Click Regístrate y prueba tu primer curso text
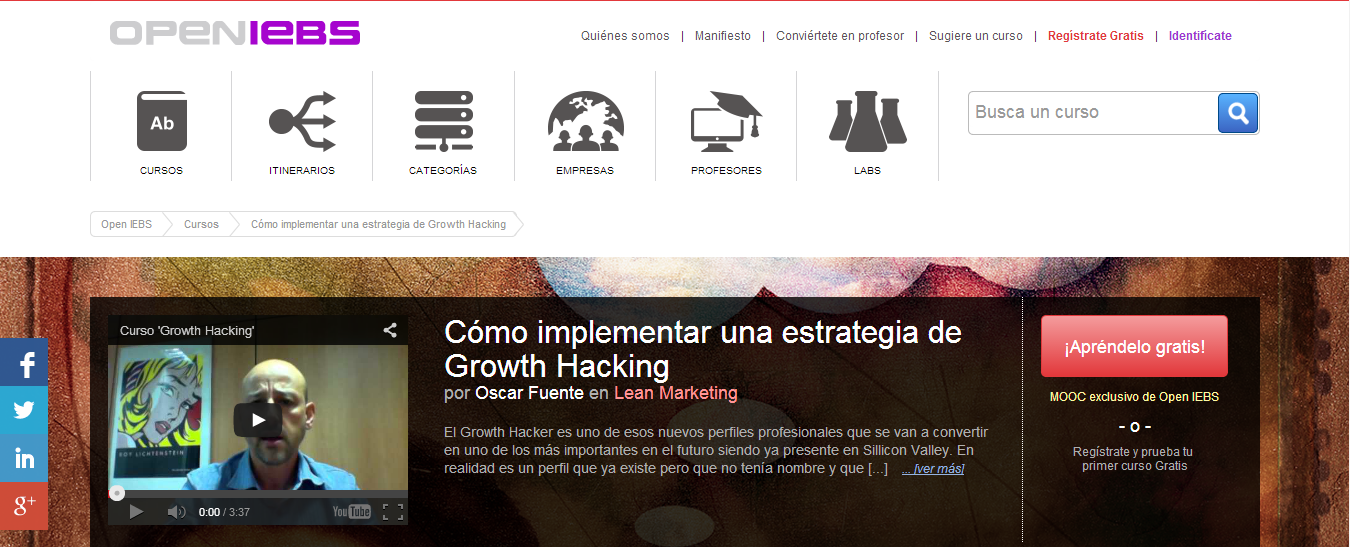The image size is (1350, 547). click(x=1133, y=459)
